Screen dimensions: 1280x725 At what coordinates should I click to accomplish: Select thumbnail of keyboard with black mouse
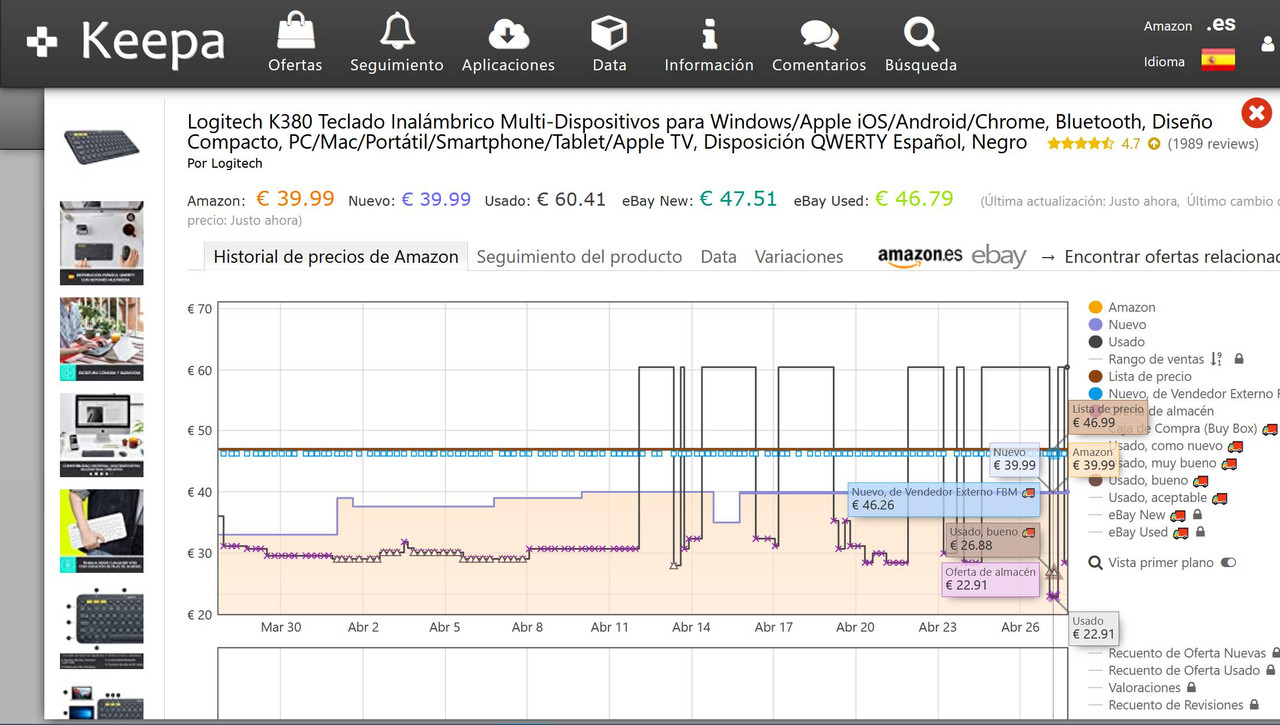tap(101, 243)
